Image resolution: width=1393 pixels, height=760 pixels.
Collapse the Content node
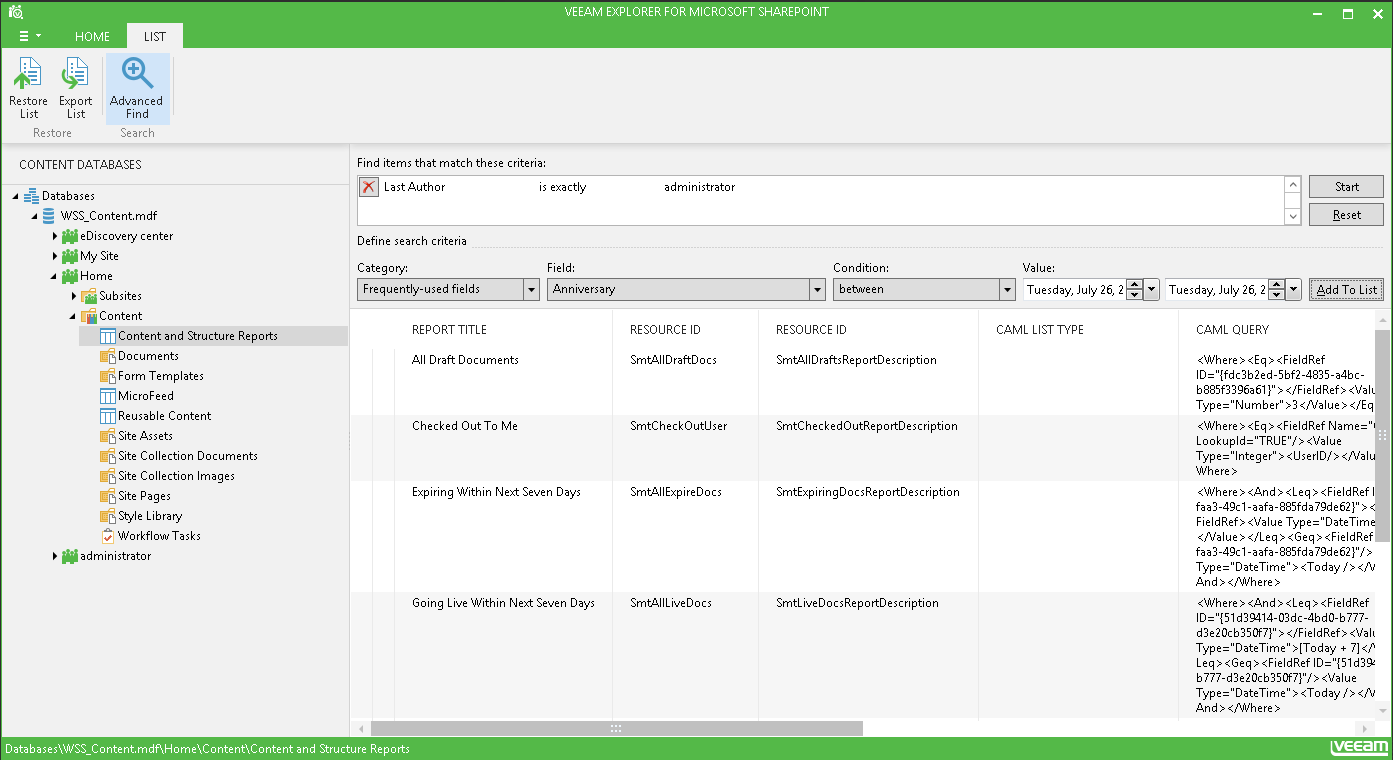(x=73, y=316)
